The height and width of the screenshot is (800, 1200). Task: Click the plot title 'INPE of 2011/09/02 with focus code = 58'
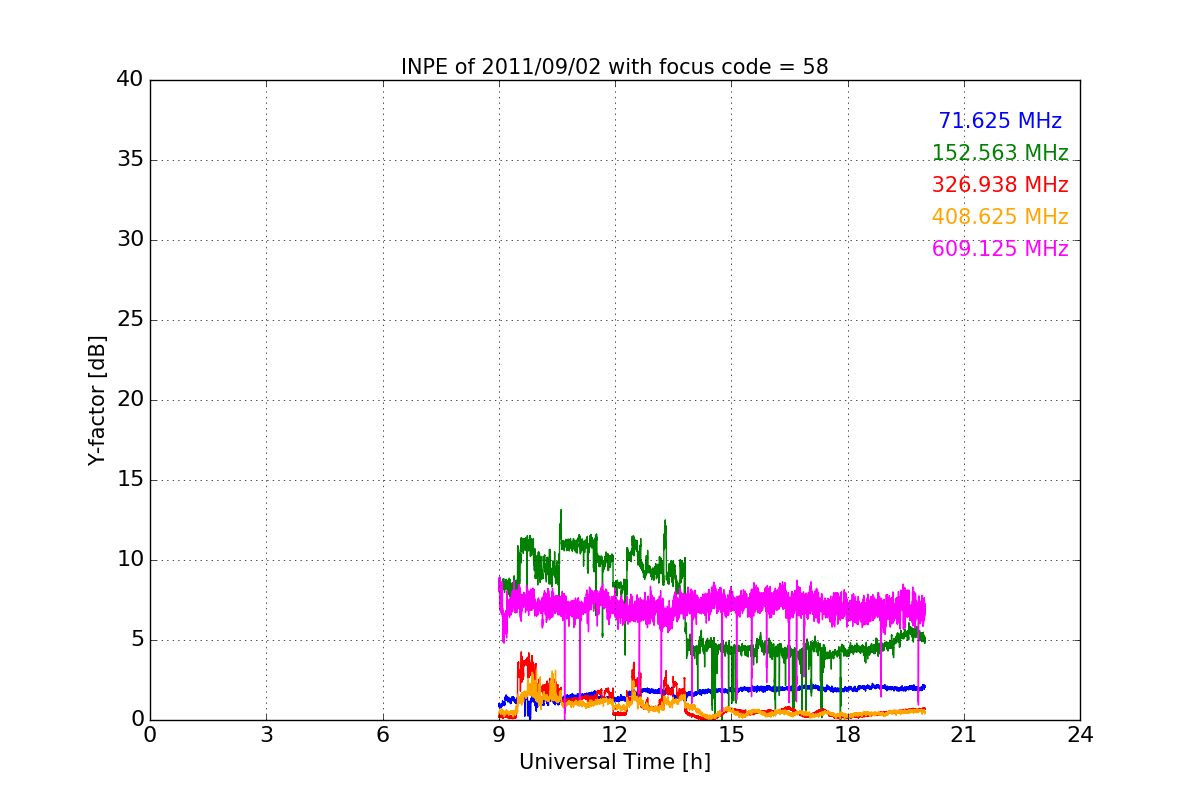click(615, 67)
